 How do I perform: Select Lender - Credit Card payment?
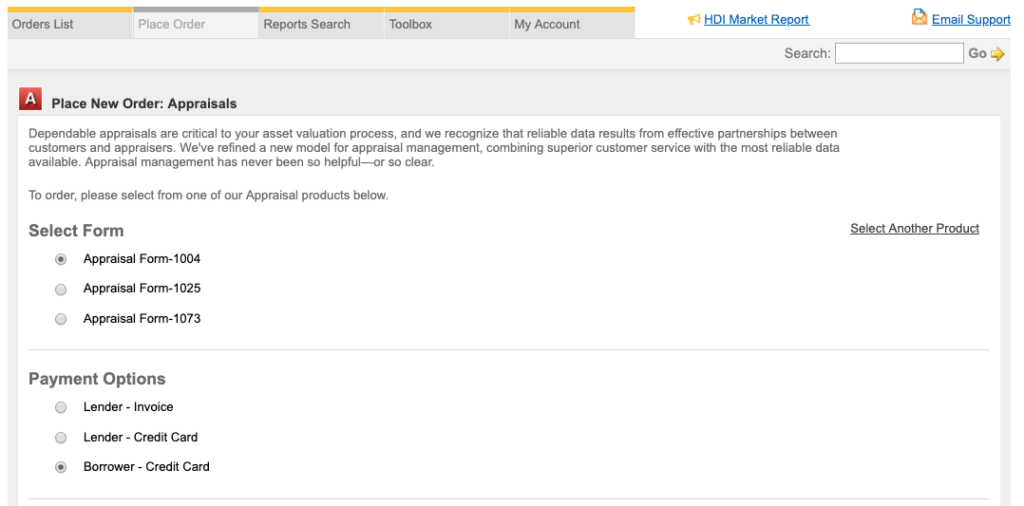coord(61,437)
